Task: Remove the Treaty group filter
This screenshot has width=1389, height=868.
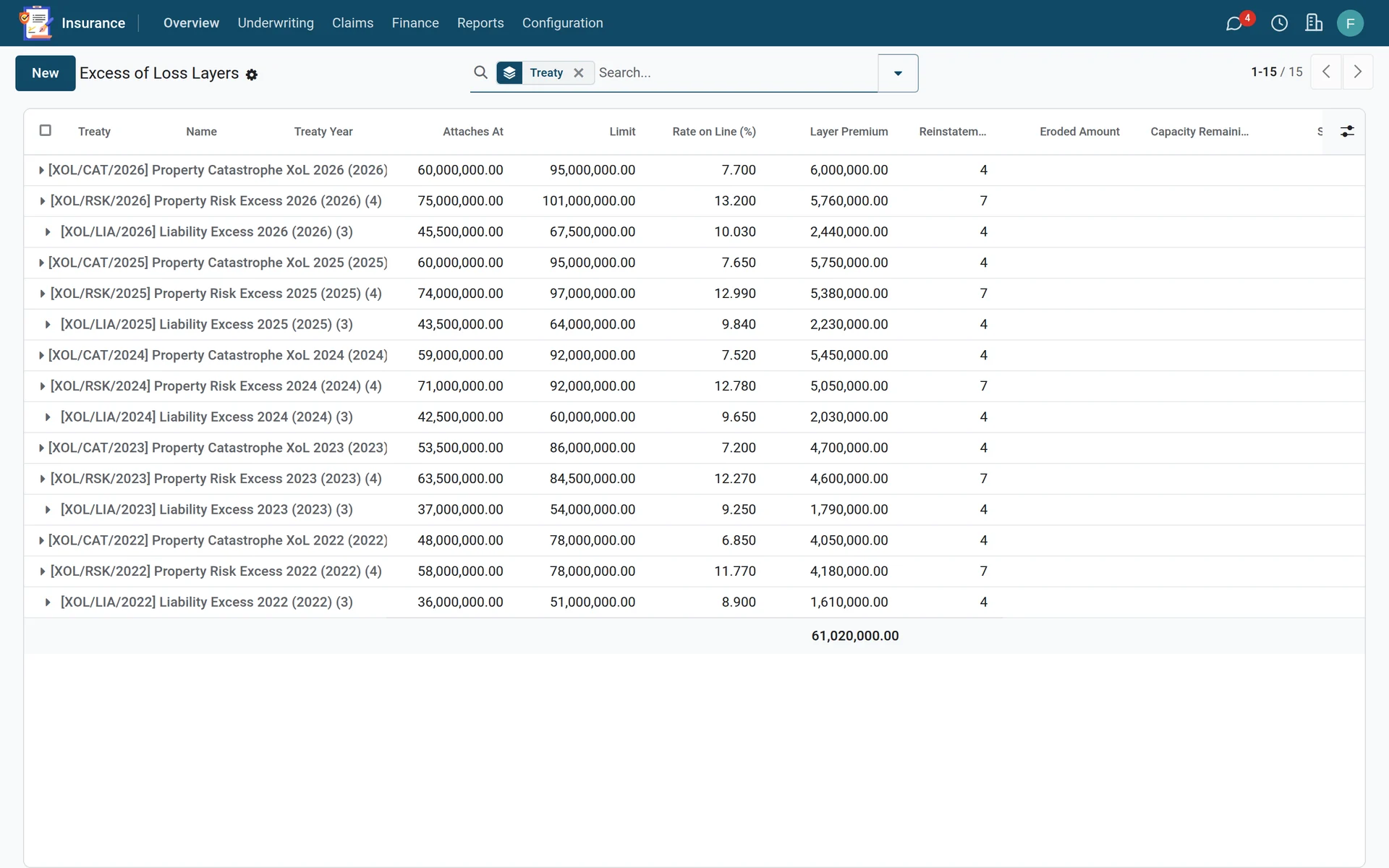Action: pyautogui.click(x=579, y=72)
